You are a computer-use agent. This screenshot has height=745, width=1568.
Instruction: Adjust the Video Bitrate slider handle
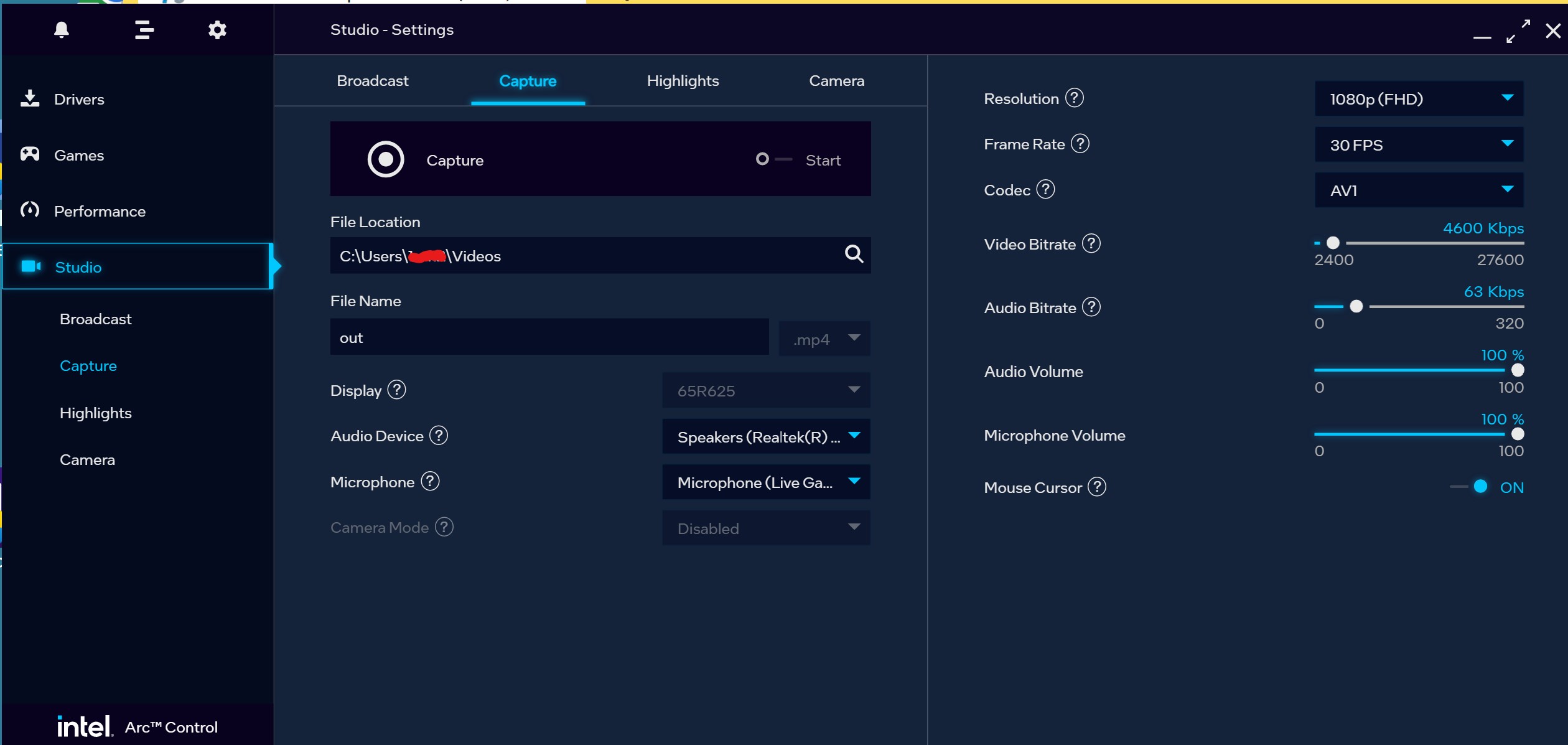pos(1333,243)
